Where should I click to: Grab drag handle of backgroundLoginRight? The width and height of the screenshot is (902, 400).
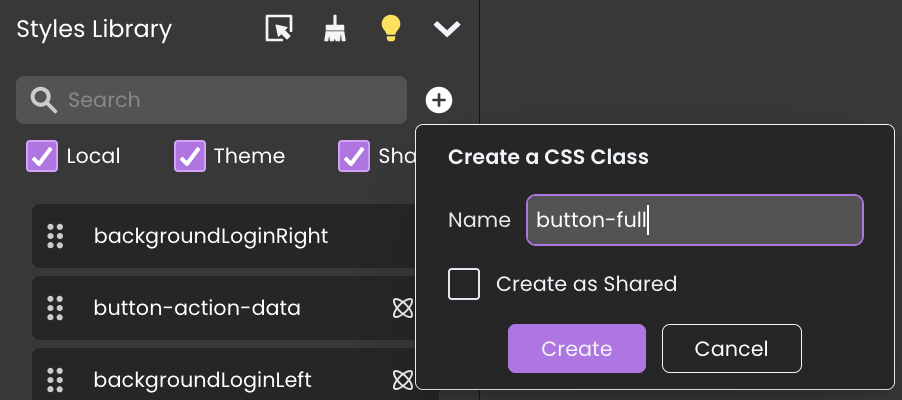pos(56,237)
